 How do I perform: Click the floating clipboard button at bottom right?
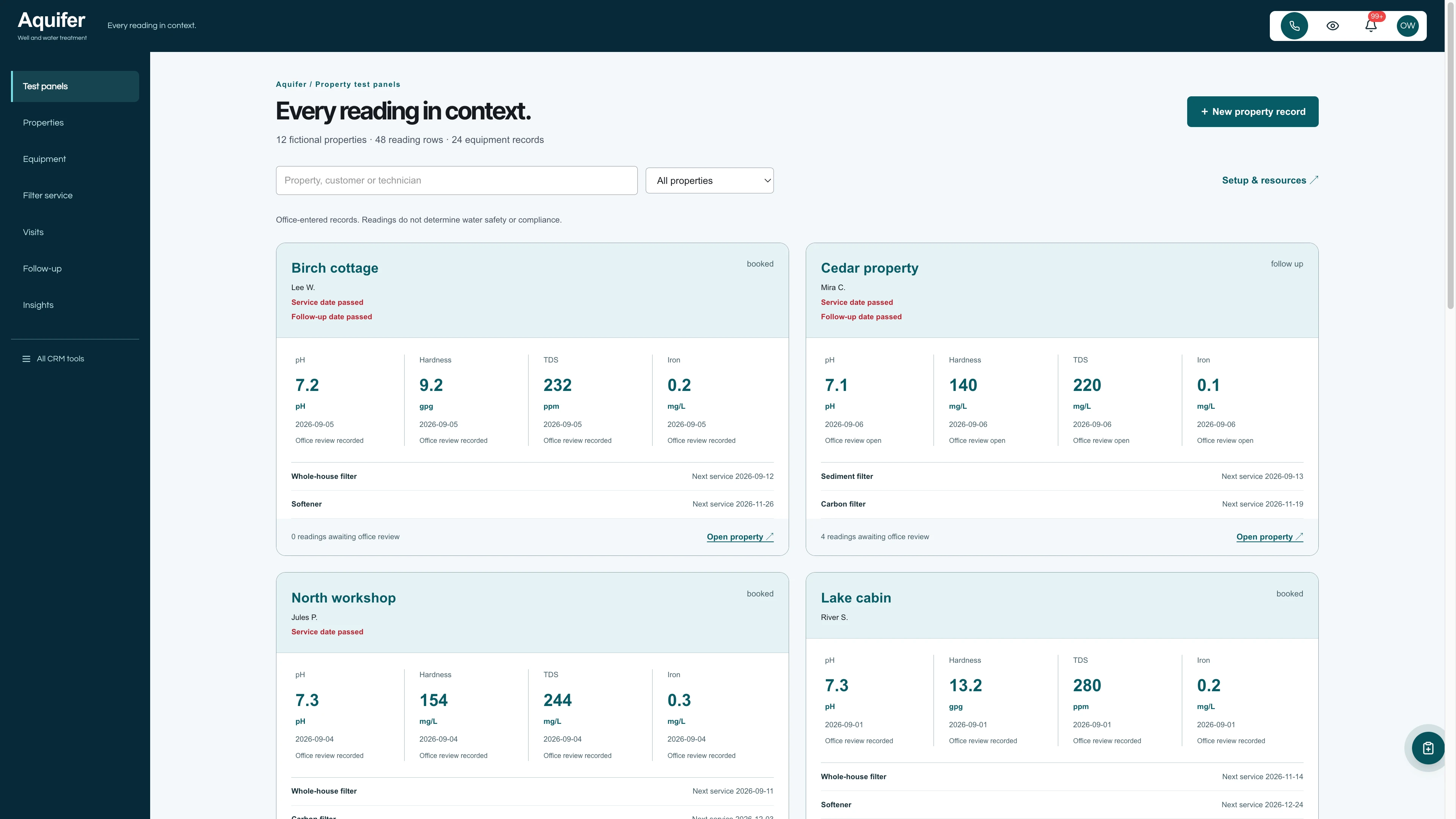point(1428,748)
